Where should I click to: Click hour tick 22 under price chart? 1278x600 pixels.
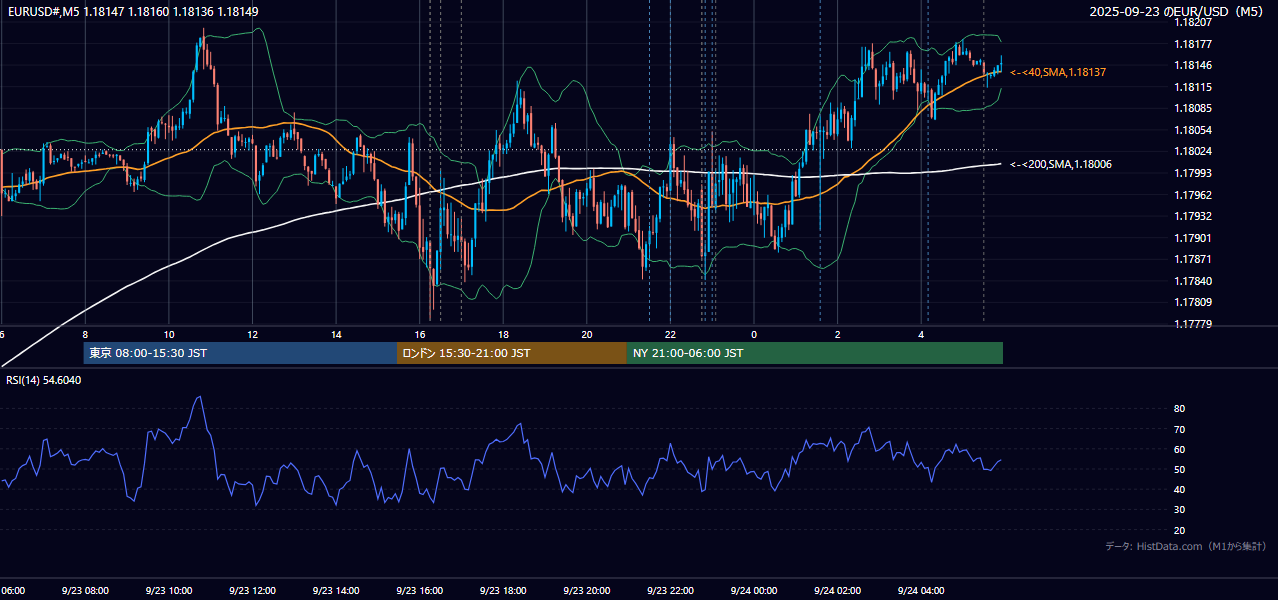670,334
